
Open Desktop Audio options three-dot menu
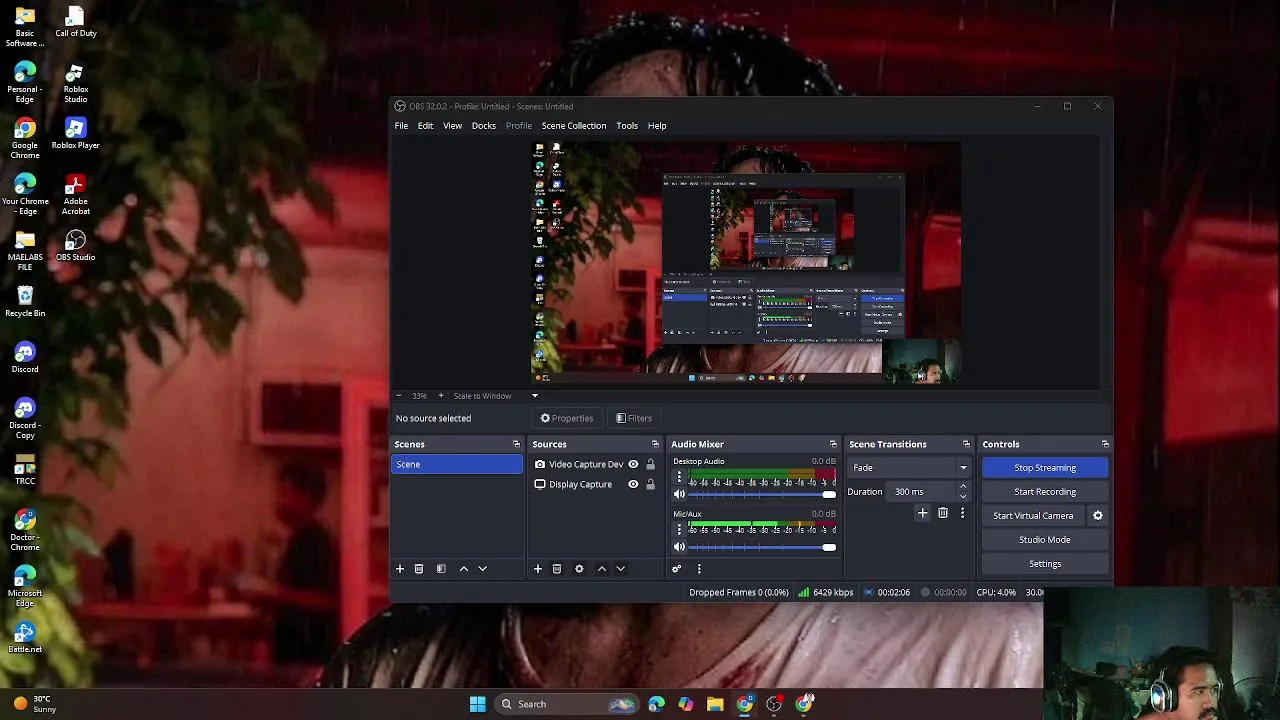[x=679, y=477]
